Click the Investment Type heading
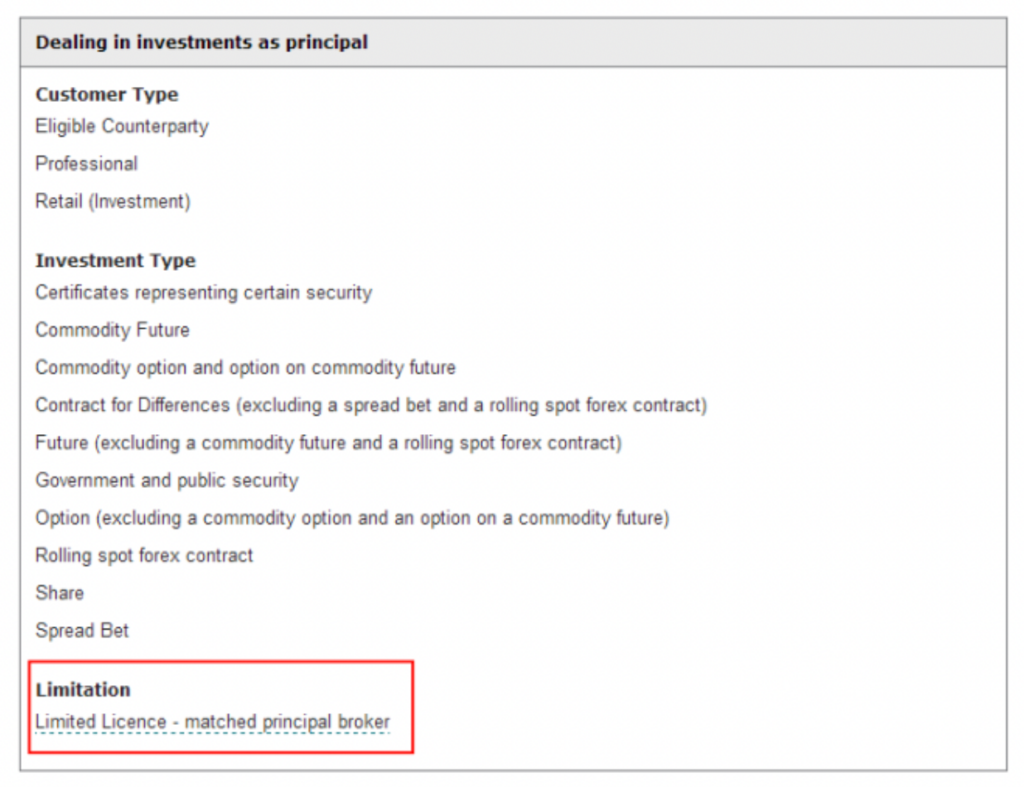 116,260
